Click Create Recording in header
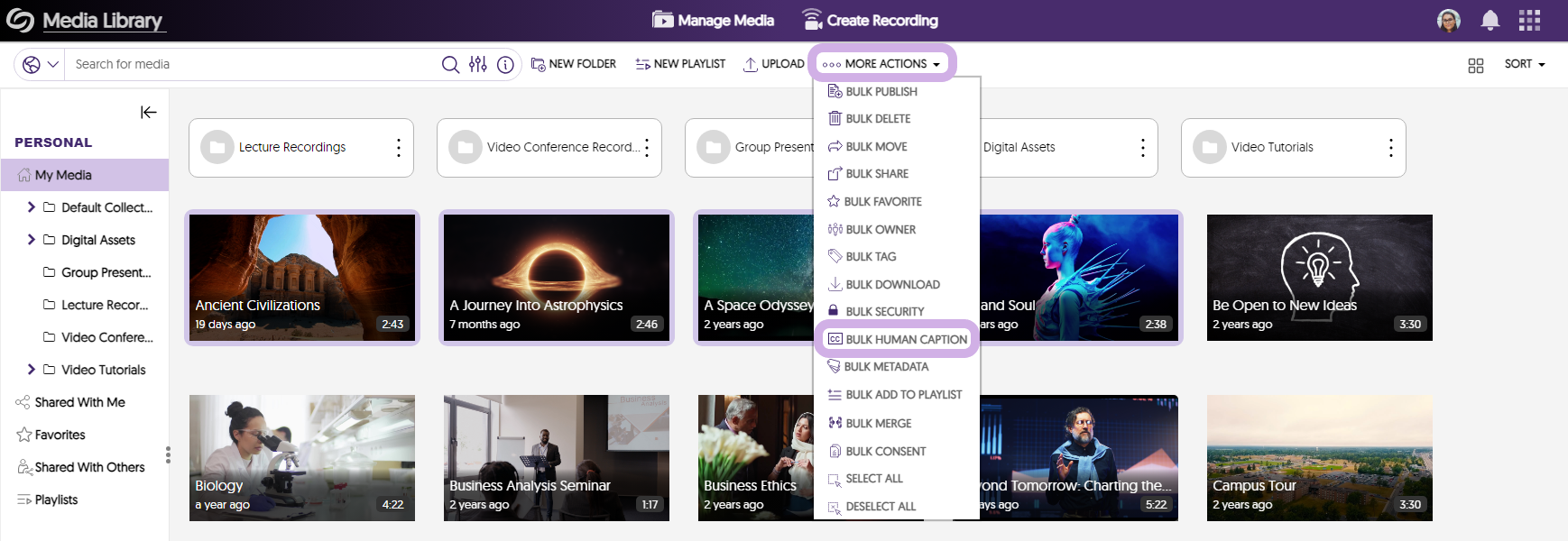This screenshot has width=1568, height=541. (x=871, y=20)
